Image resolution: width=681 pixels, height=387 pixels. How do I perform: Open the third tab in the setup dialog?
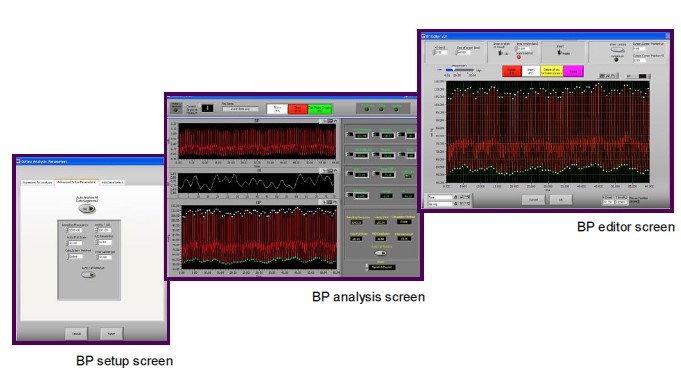[x=112, y=182]
